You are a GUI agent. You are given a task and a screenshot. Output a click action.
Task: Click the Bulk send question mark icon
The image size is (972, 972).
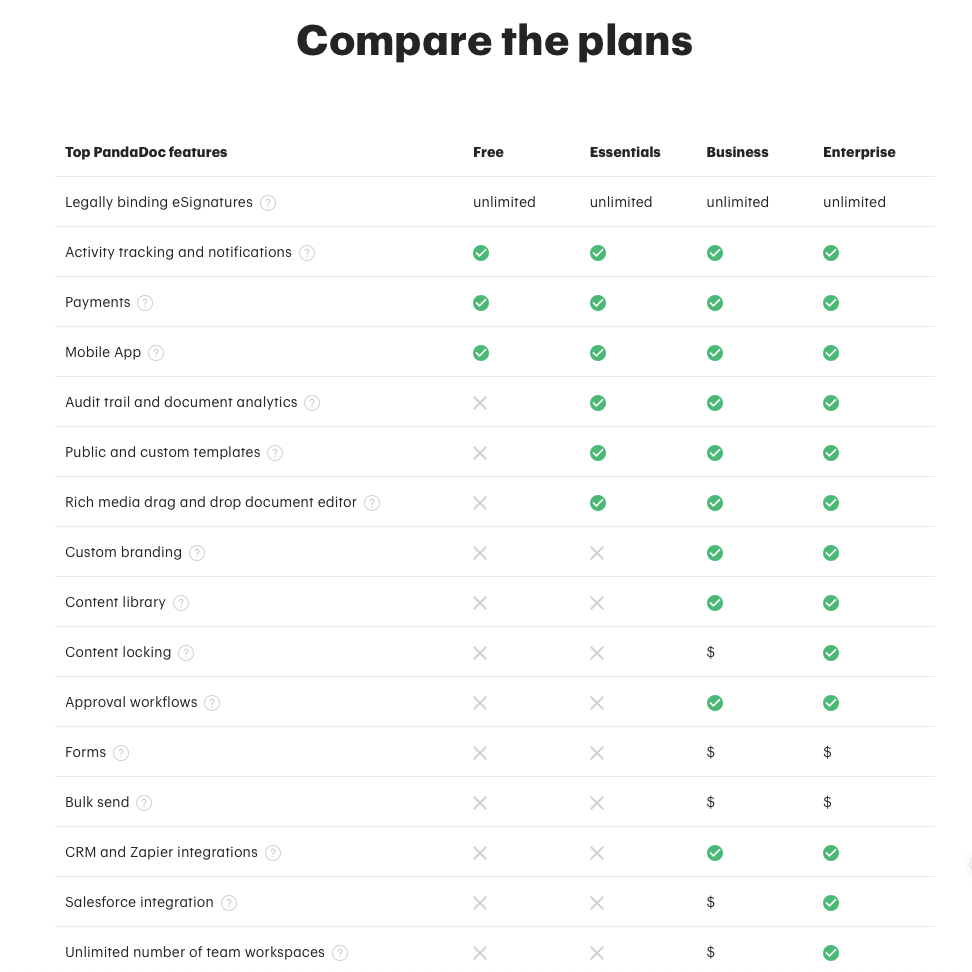(x=143, y=802)
